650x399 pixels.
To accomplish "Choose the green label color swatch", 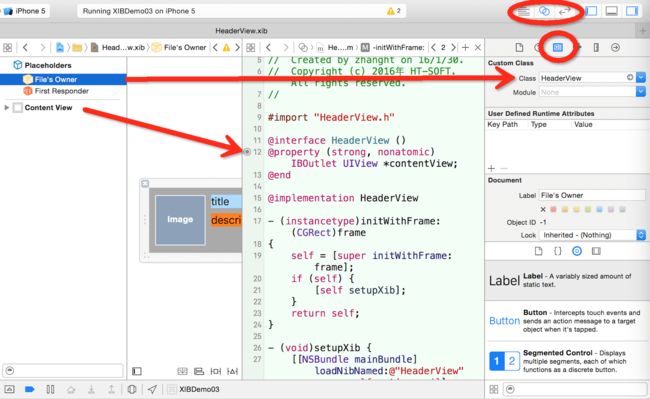I will (x=588, y=209).
